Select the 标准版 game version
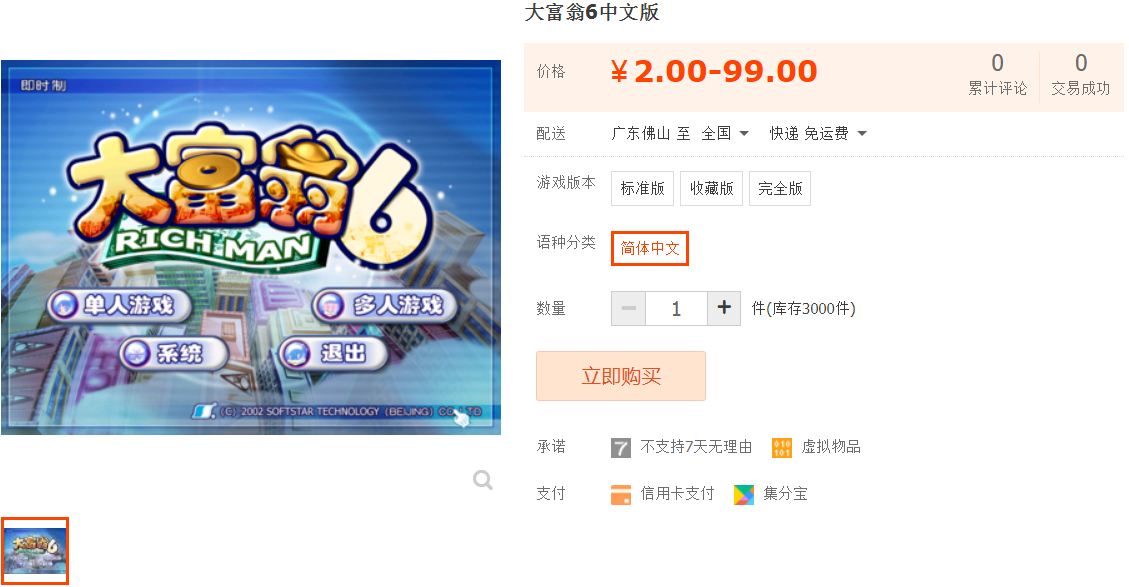Image resolution: width=1129 pixels, height=587 pixels. [x=642, y=189]
